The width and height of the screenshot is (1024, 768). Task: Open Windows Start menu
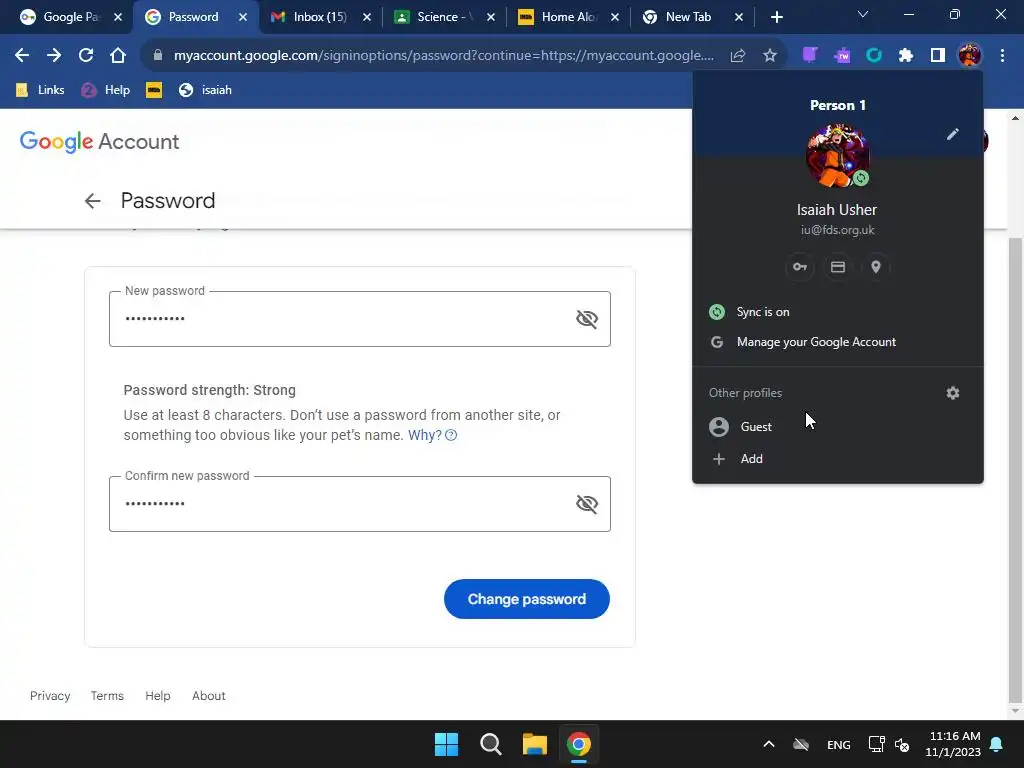[x=447, y=744]
